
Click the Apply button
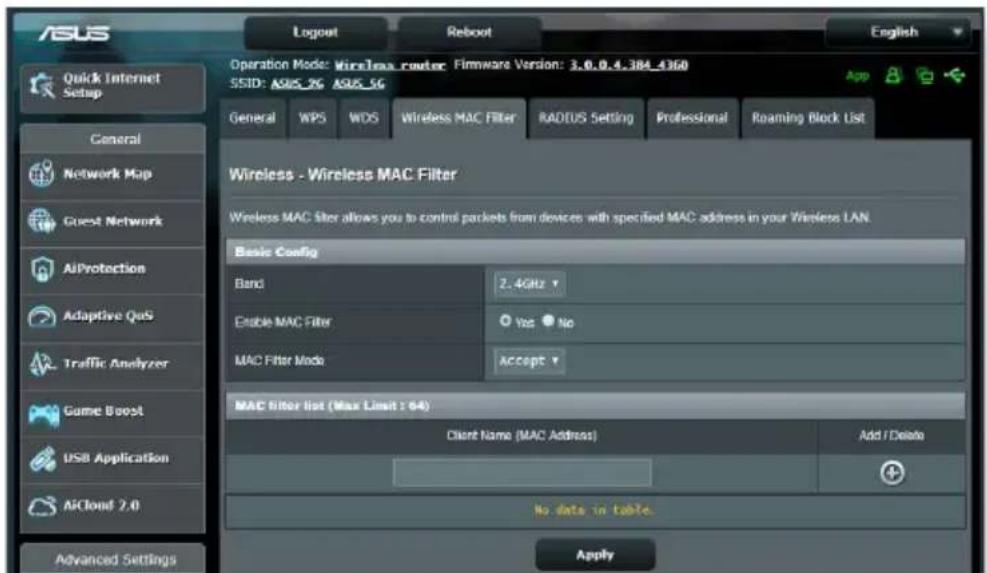coord(595,555)
